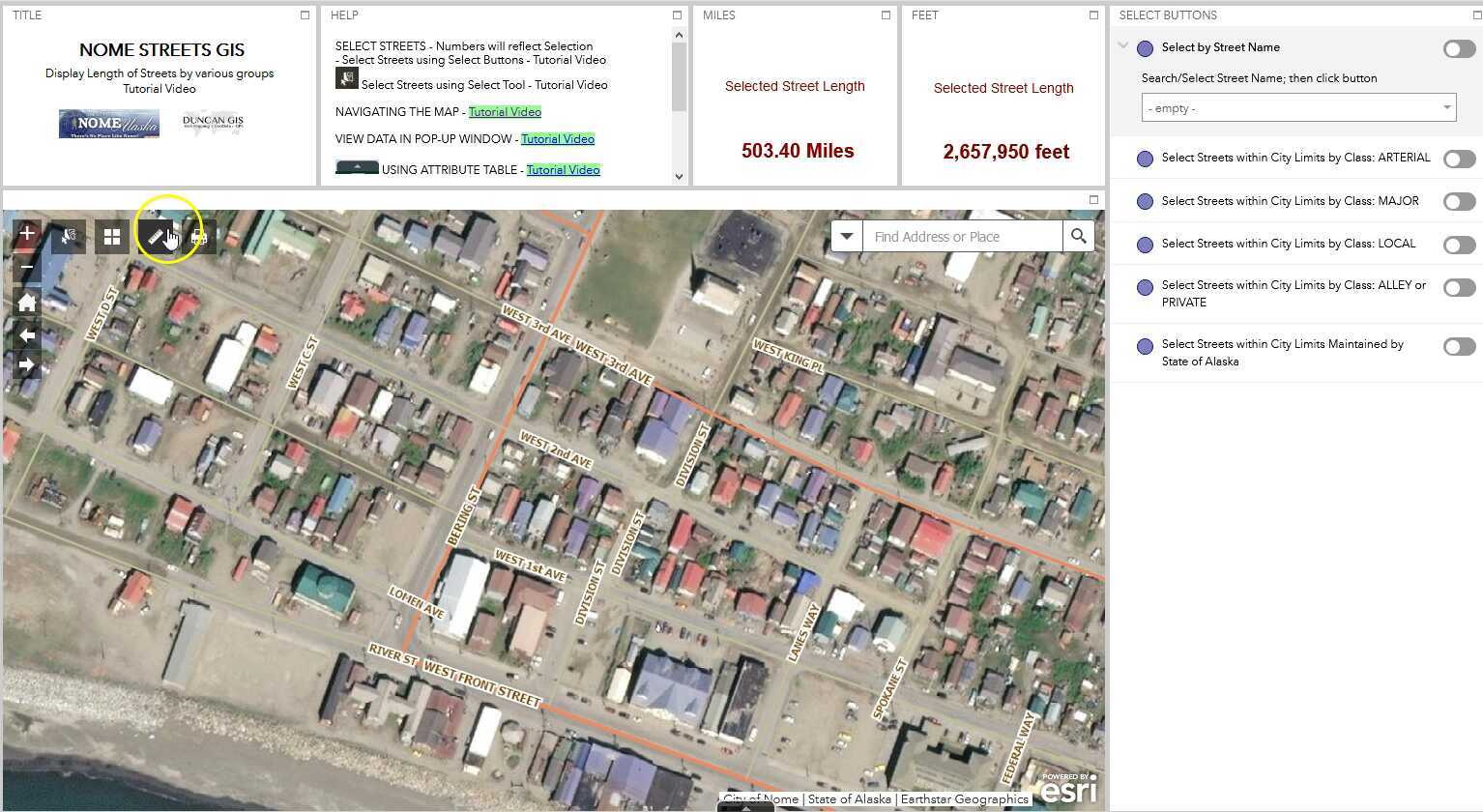Image resolution: width=1483 pixels, height=812 pixels.
Task: Click the map zoom in plus button
Action: point(27,234)
